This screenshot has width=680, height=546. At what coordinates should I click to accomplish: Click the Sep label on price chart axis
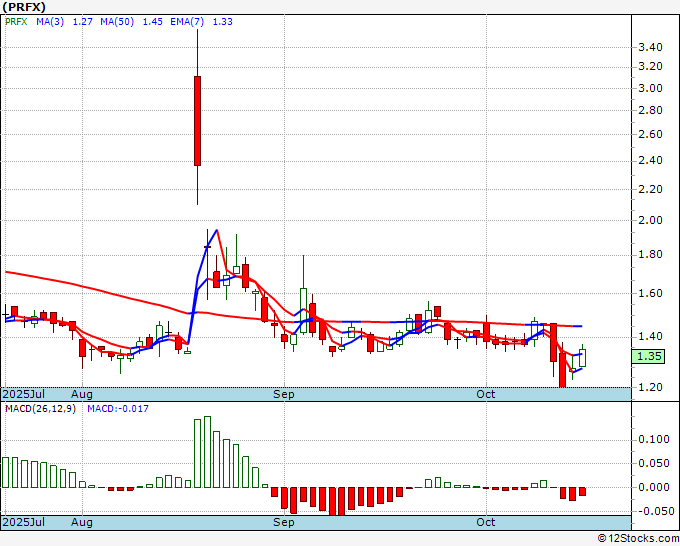(x=284, y=394)
